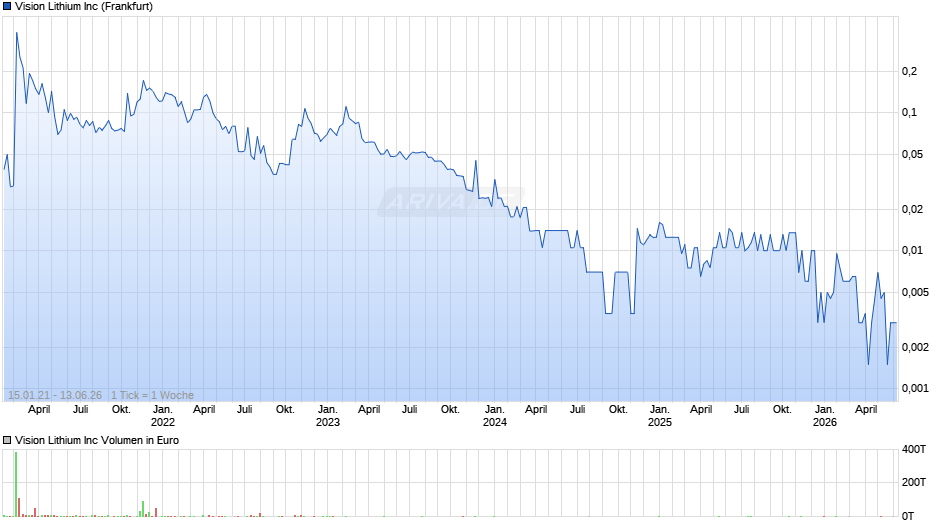Viewport: 940px width, 526px height.
Task: Click the tallest green volume bar
Action: pyautogui.click(x=16, y=484)
